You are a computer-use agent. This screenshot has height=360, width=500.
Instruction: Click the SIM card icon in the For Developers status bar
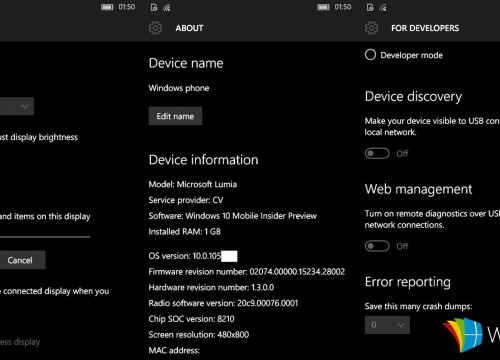pyautogui.click(x=370, y=7)
